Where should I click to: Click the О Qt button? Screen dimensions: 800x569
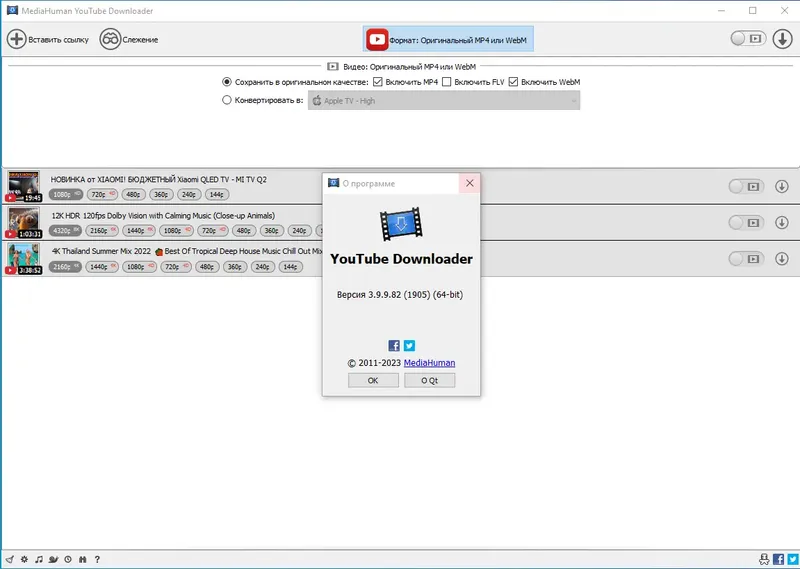(430, 380)
